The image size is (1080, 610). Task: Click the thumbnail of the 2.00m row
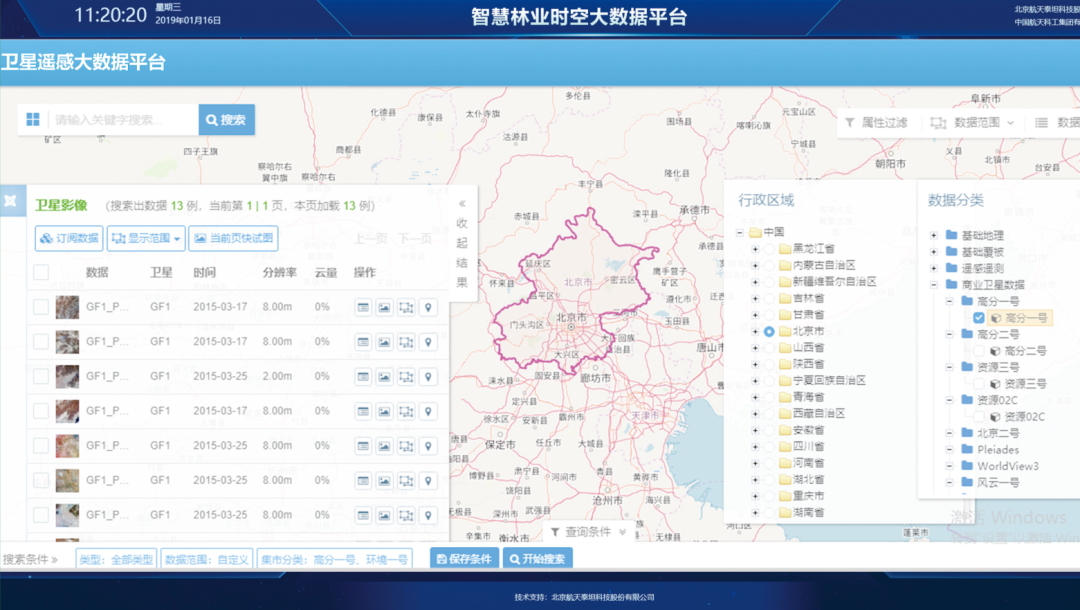[67, 377]
